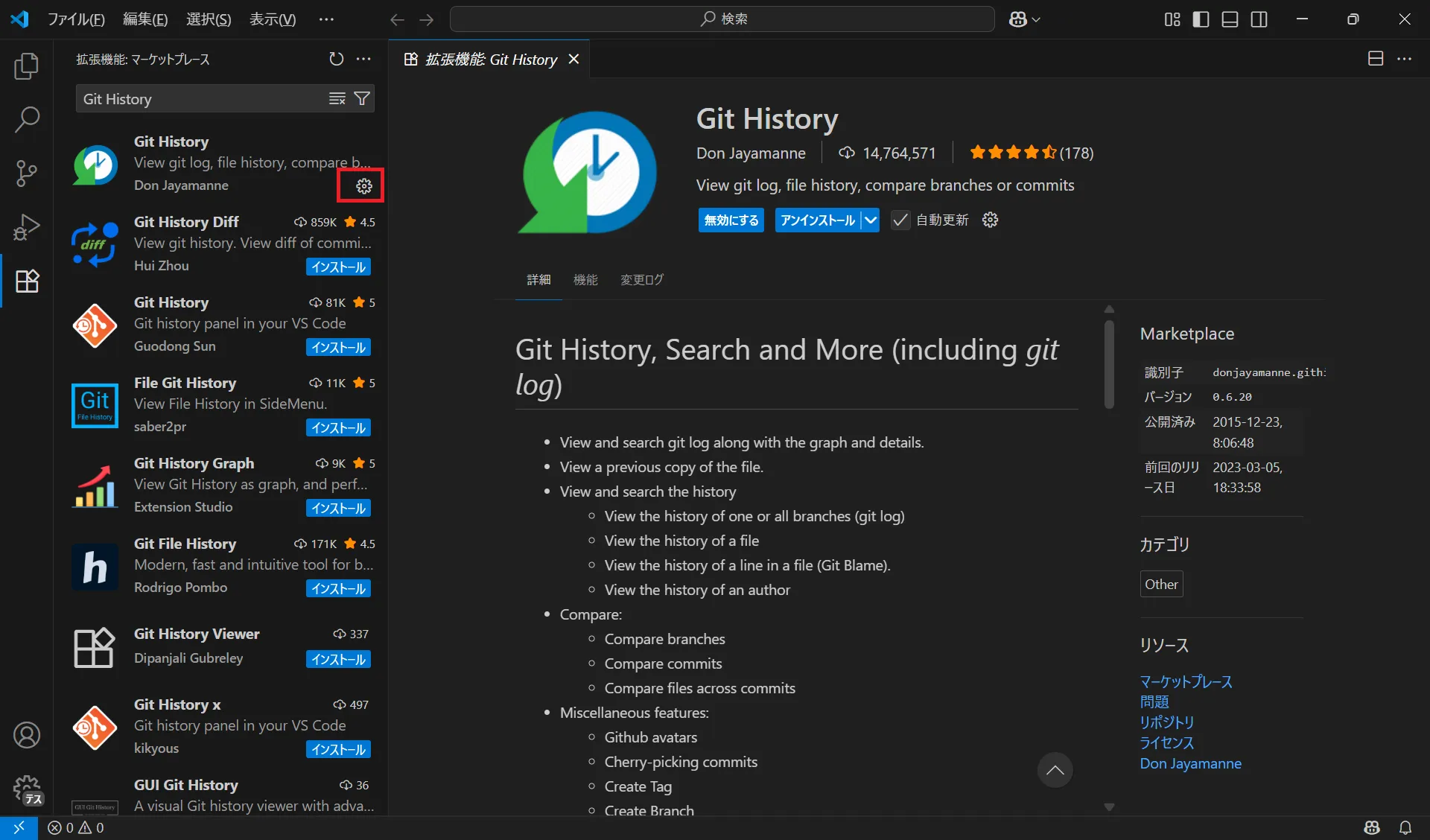1430x840 pixels.
Task: Select the Other category tag
Action: (x=1161, y=584)
